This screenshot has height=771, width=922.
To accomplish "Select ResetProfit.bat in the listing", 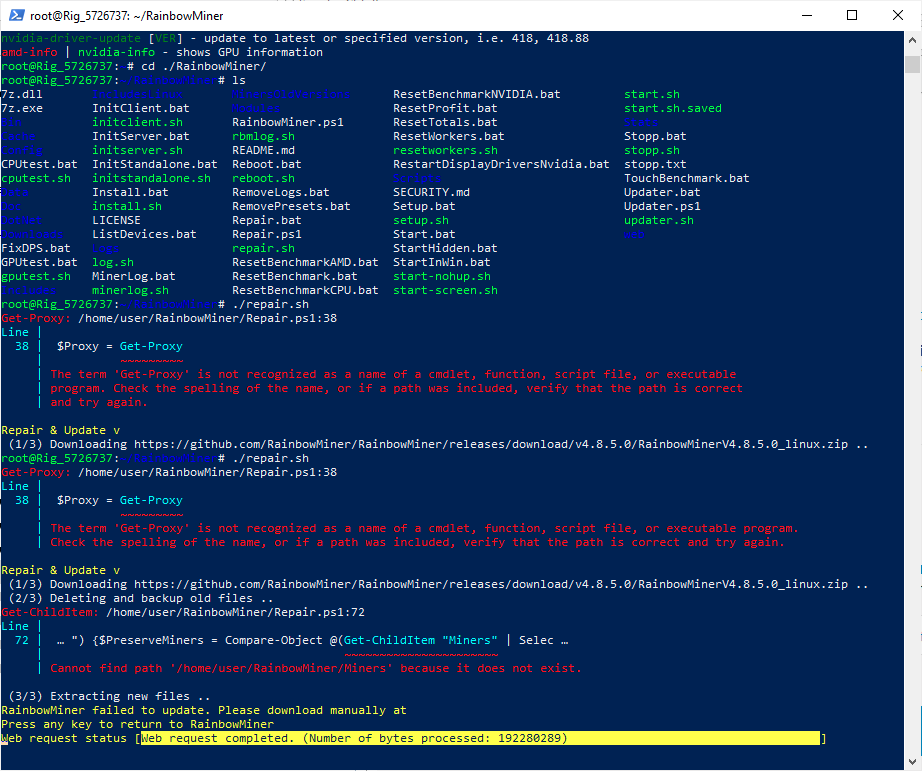I will pos(445,108).
